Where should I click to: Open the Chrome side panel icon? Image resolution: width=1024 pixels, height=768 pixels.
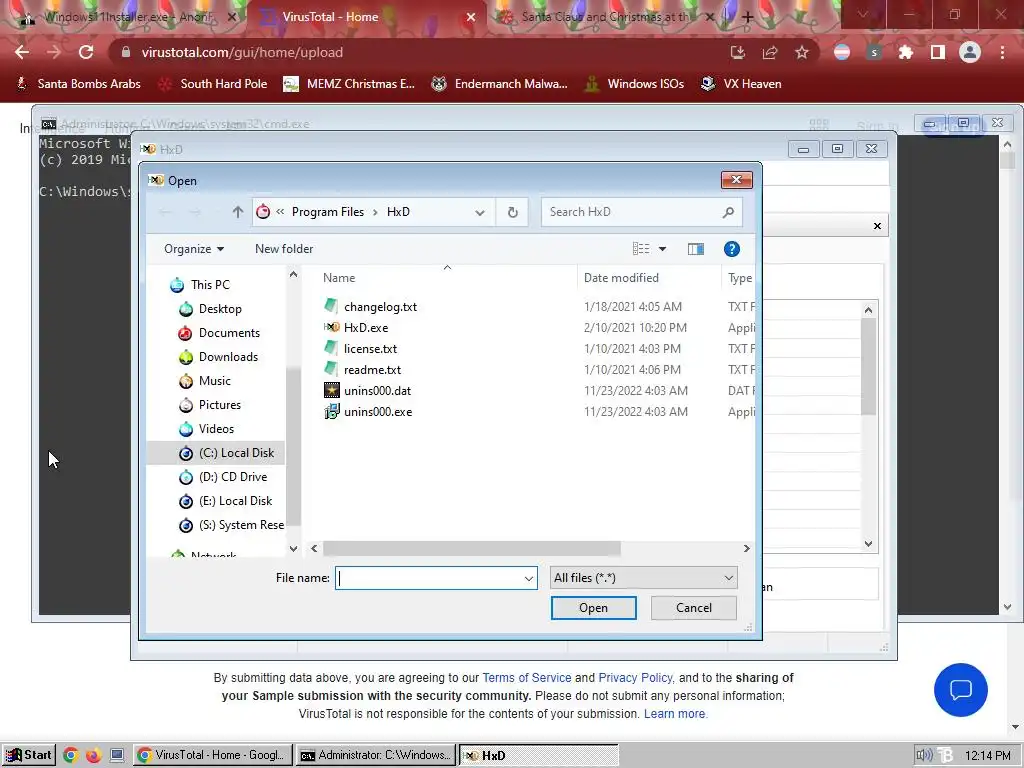938,52
